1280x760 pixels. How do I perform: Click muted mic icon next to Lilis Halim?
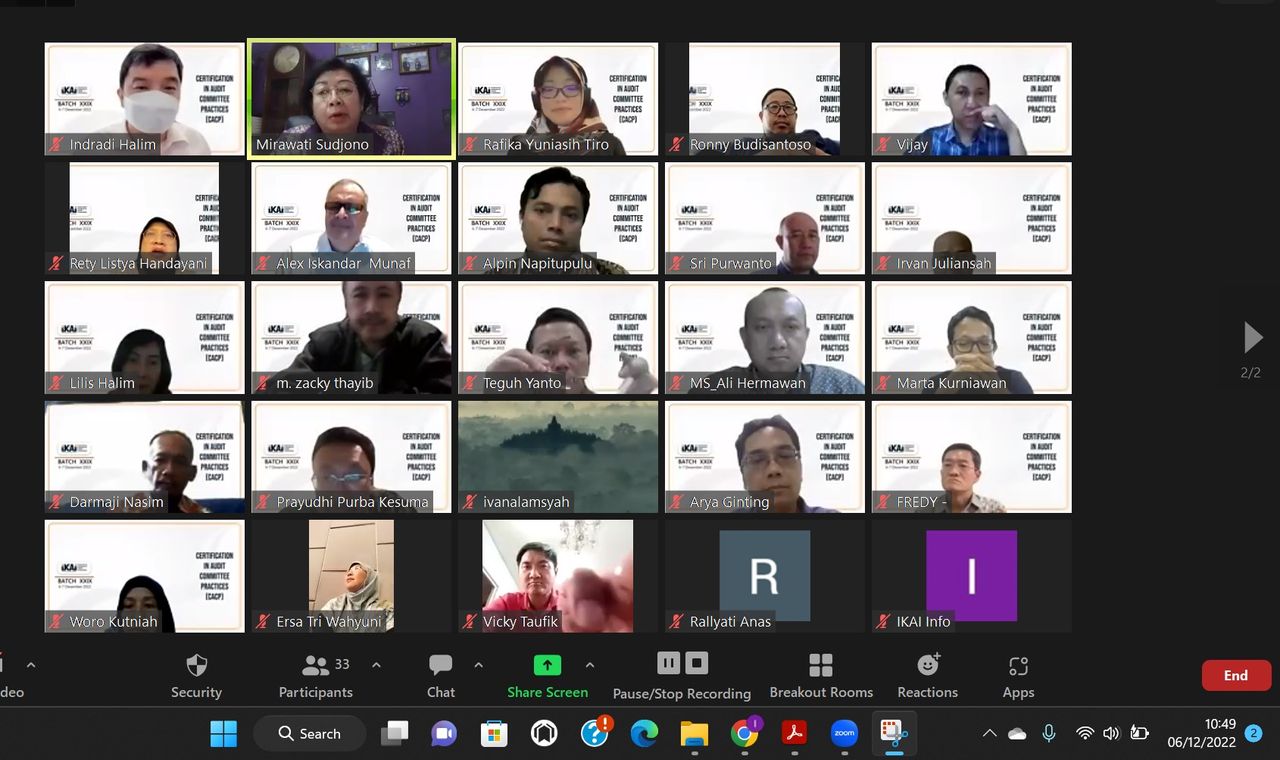[x=57, y=383]
